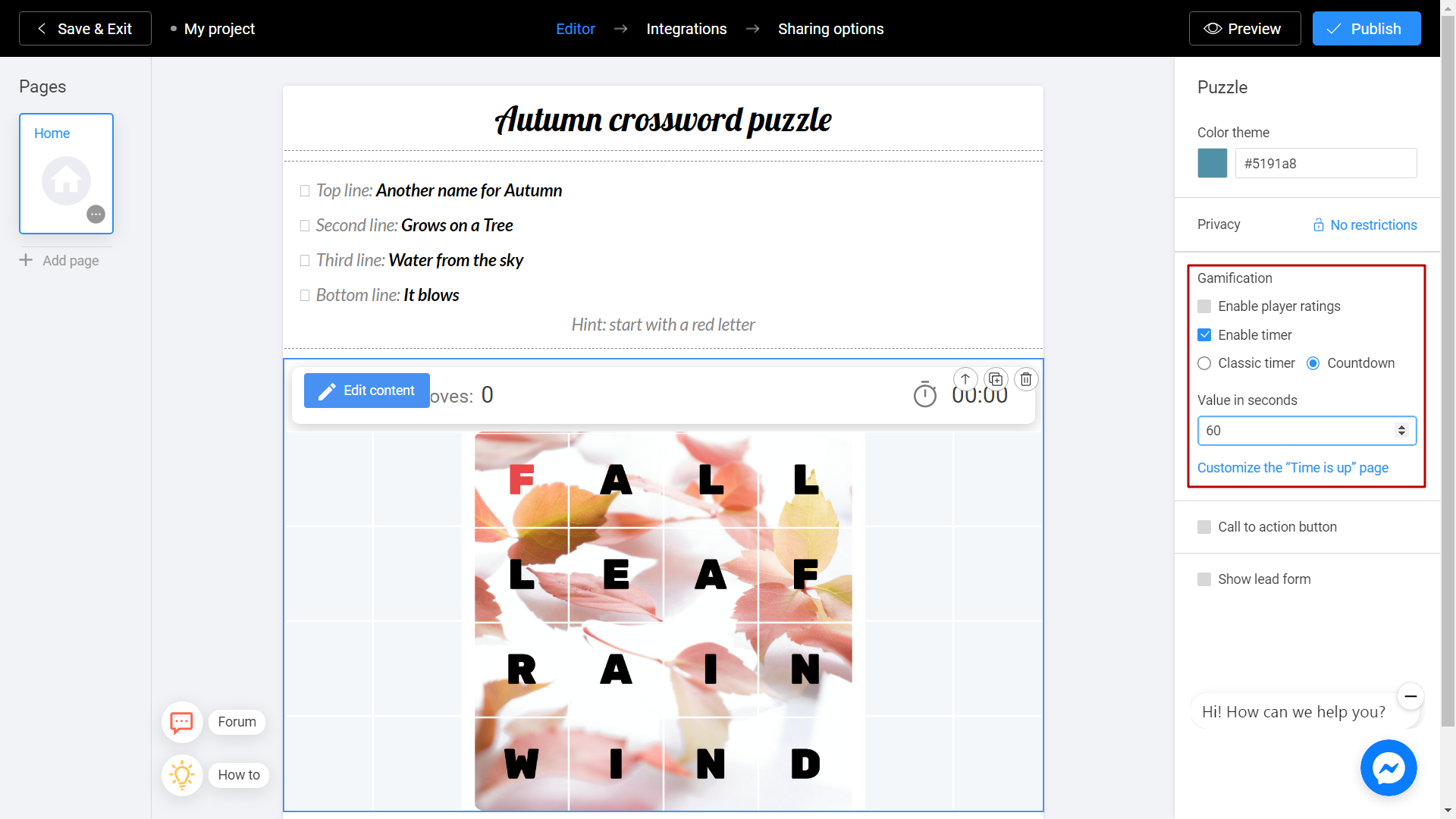Enable the player ratings checkbox
This screenshot has width=1456, height=819.
point(1204,305)
